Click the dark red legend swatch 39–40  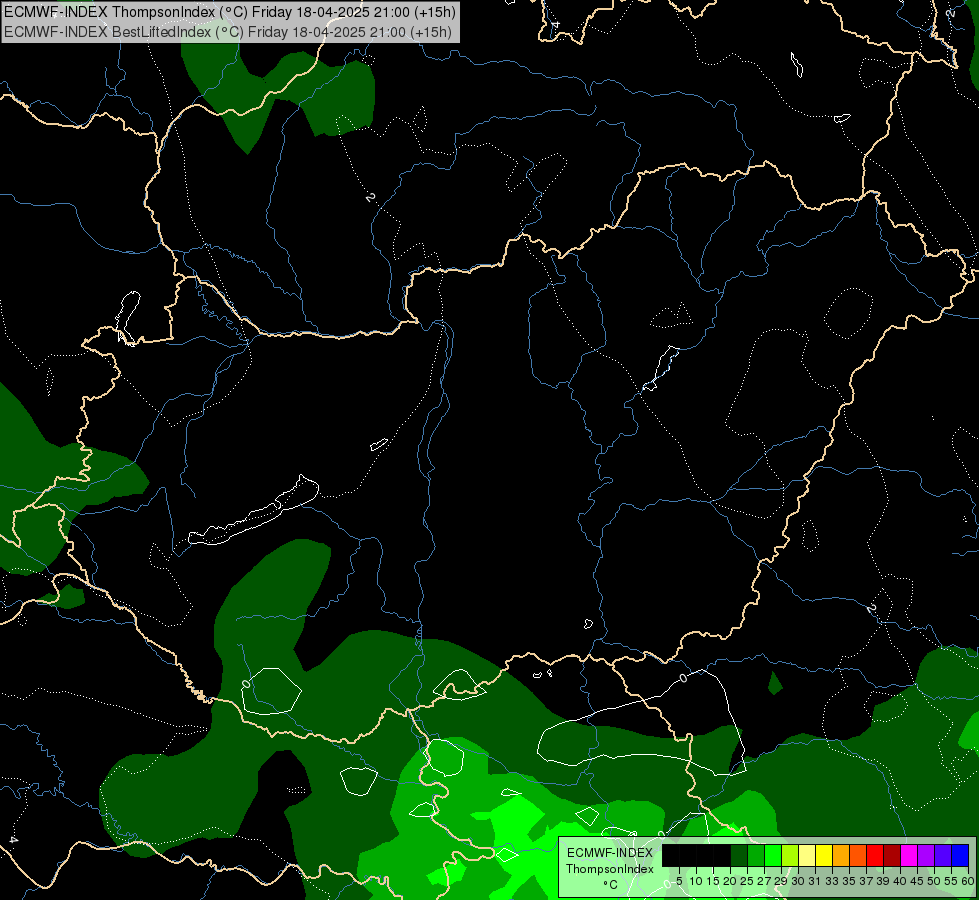click(x=892, y=855)
